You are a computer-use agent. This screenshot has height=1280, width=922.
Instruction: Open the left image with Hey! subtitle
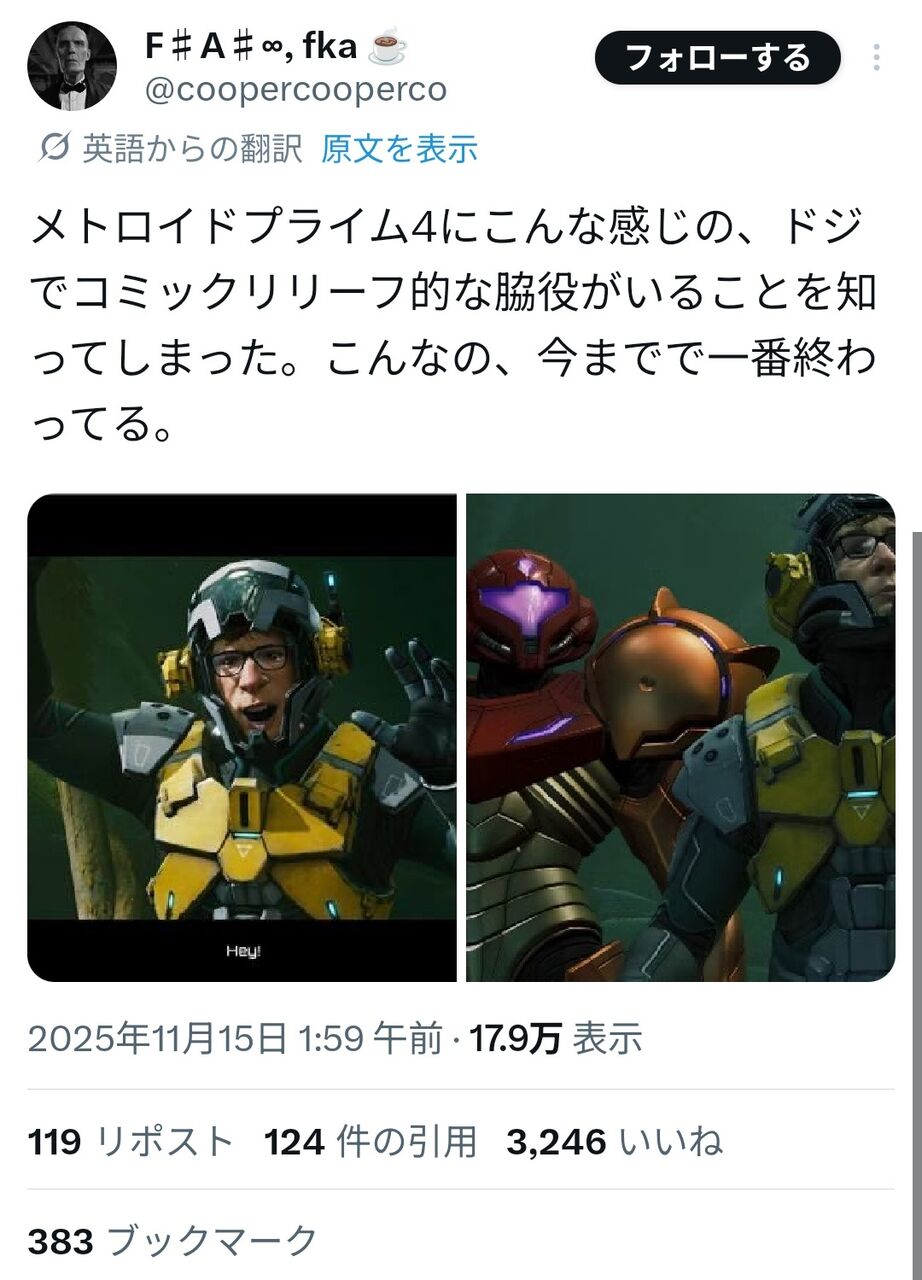point(242,738)
